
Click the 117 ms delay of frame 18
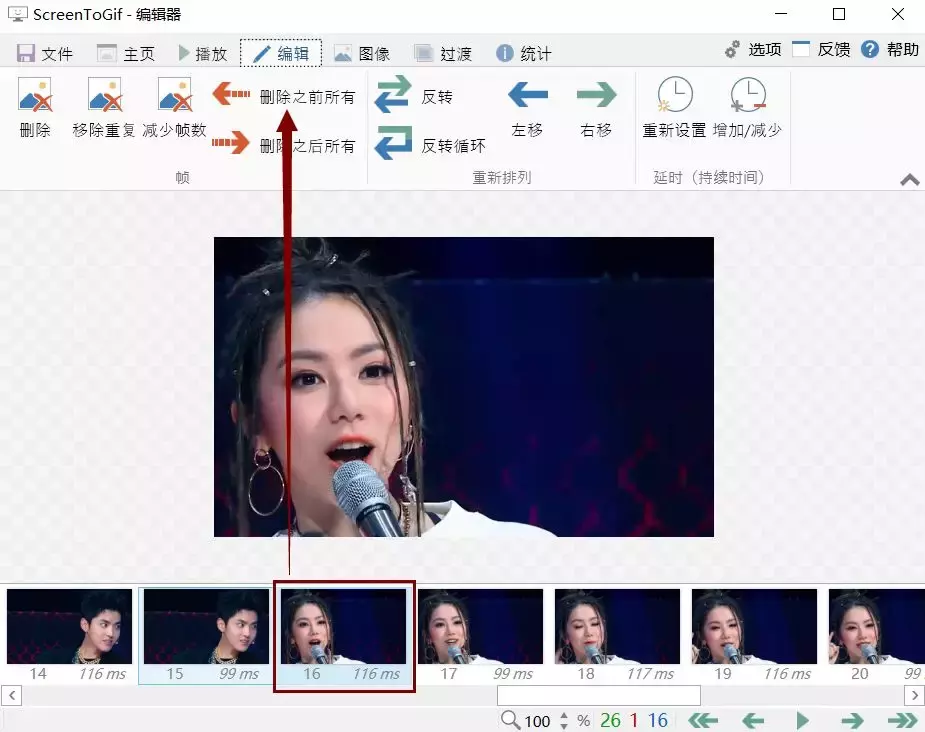click(650, 674)
